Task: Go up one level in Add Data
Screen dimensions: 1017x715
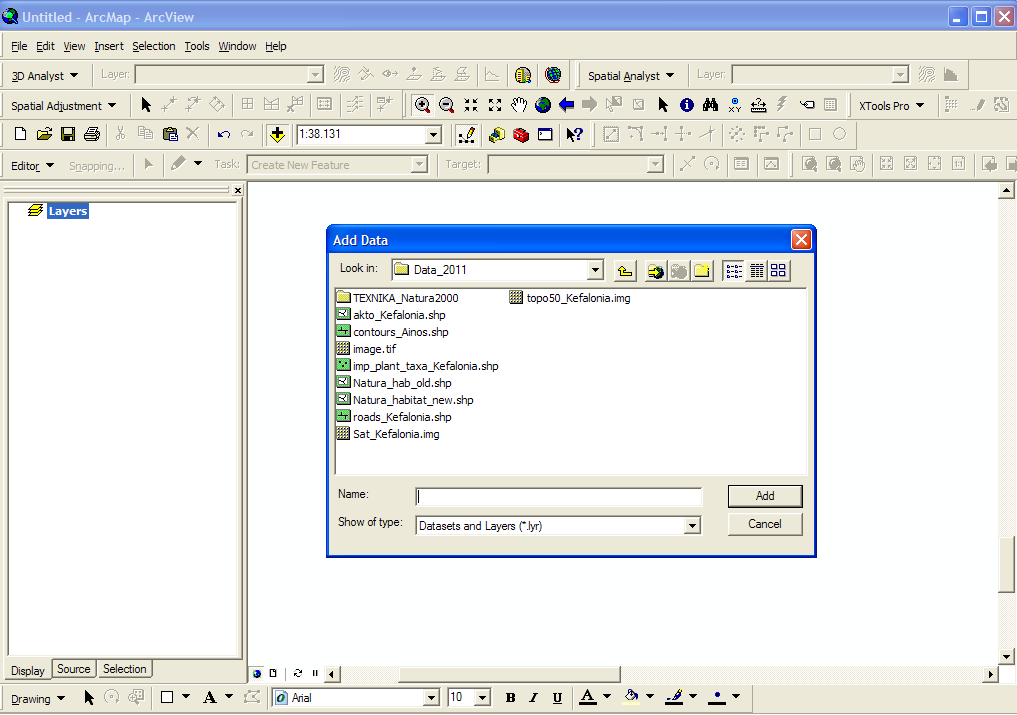Action: pyautogui.click(x=625, y=271)
